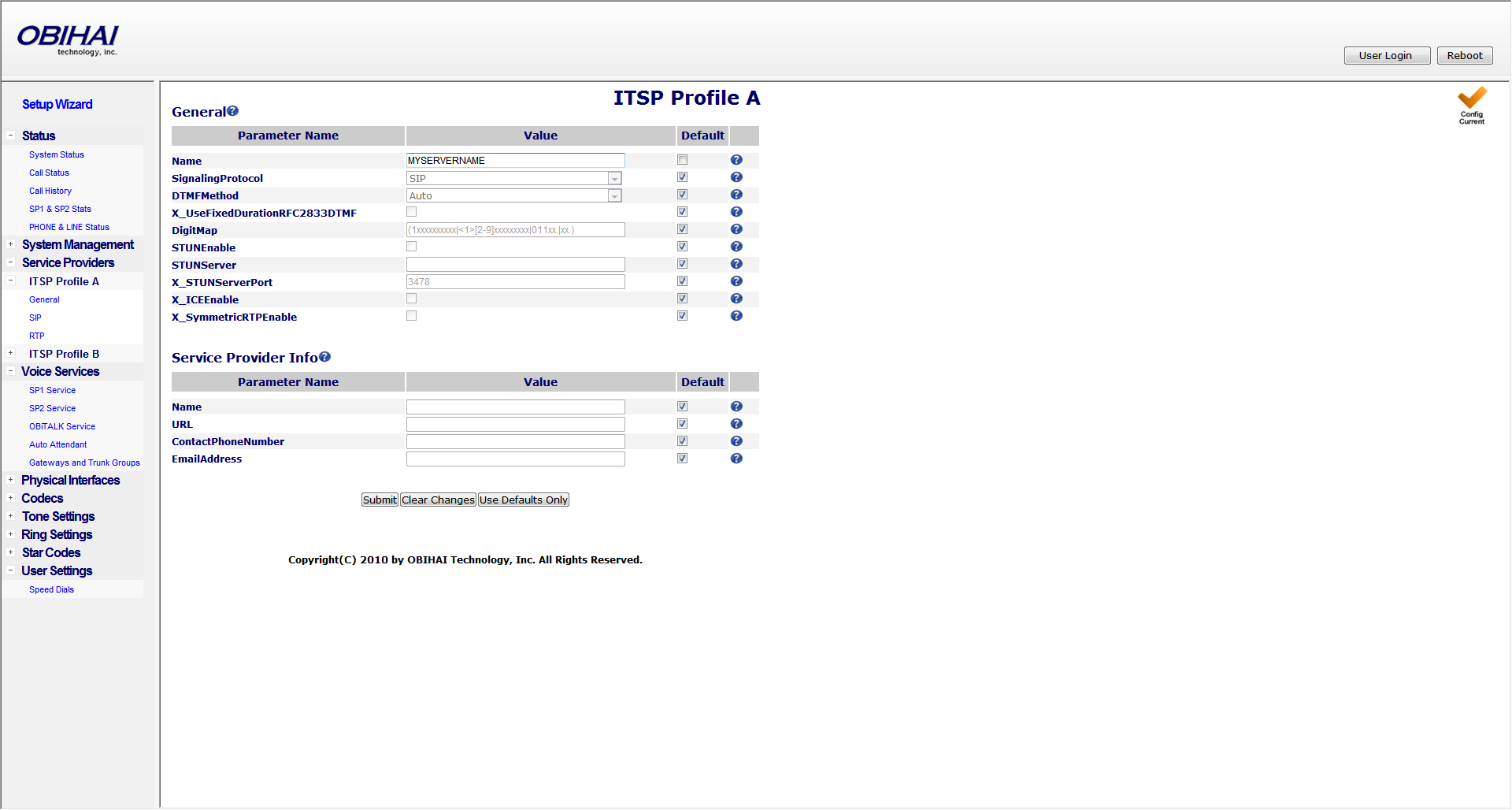Open System Status page

[57, 155]
